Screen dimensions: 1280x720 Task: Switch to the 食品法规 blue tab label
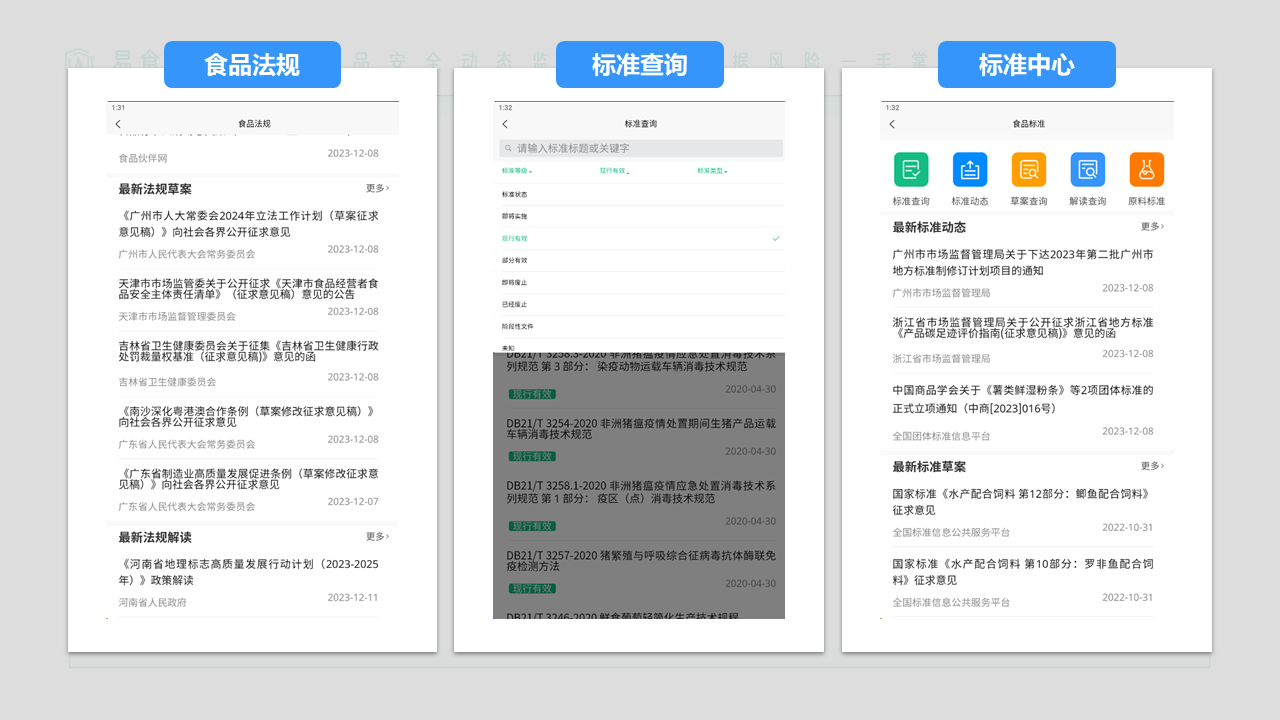(x=252, y=65)
